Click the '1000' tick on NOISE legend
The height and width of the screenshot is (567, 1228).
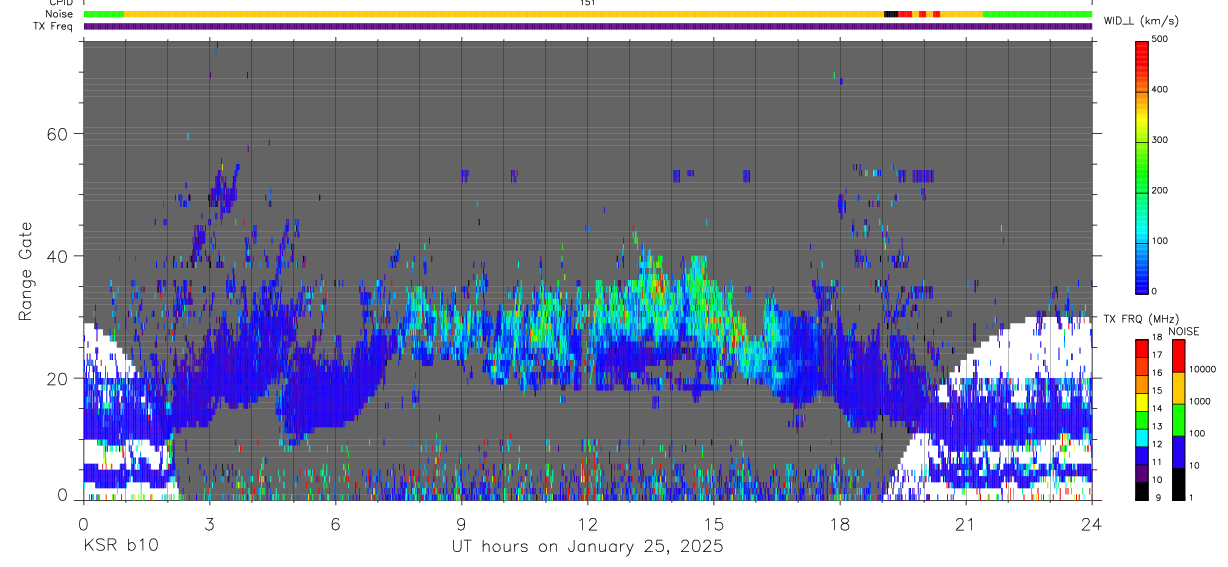point(1201,401)
